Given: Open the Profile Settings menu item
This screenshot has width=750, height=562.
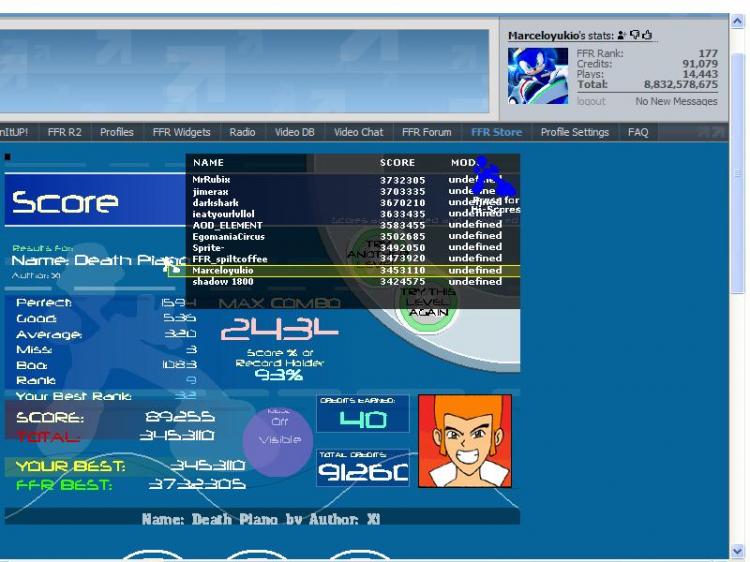Looking at the screenshot, I should (x=574, y=132).
